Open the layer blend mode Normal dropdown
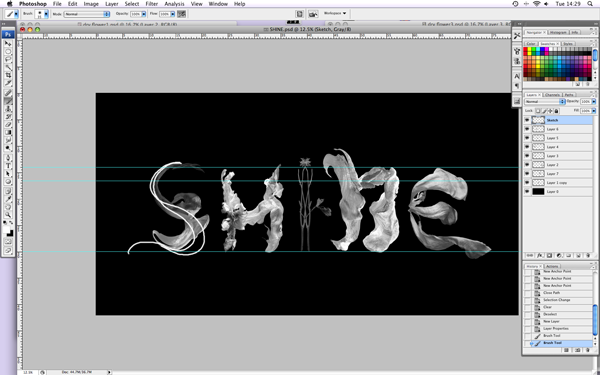The width and height of the screenshot is (600, 375). coord(545,101)
